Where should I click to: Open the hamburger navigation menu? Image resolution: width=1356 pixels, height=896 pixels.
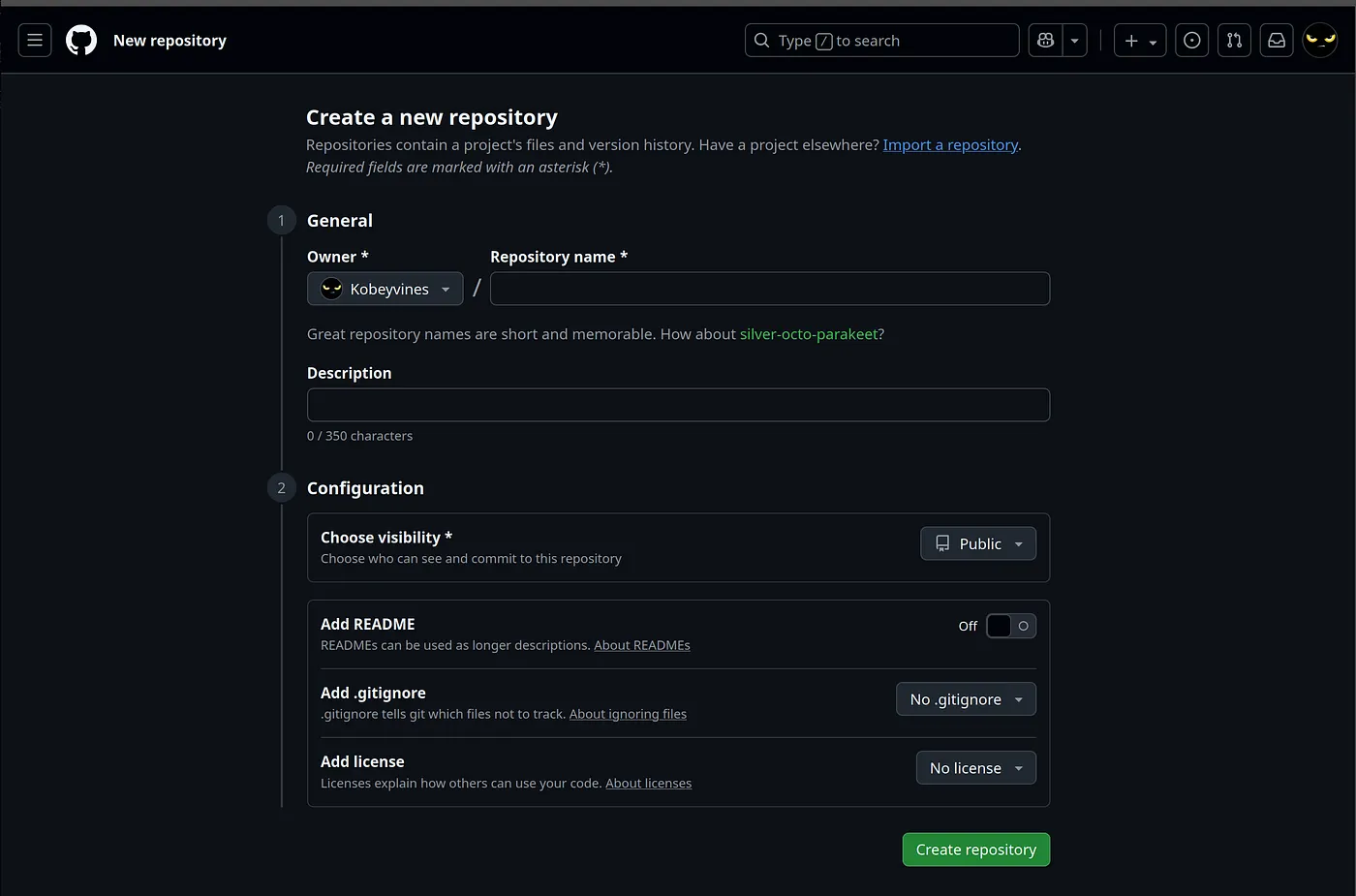tap(35, 41)
